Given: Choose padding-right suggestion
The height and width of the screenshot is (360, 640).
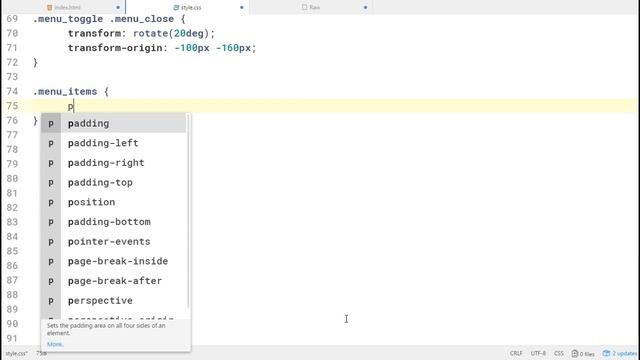Looking at the screenshot, I should 113,162.
